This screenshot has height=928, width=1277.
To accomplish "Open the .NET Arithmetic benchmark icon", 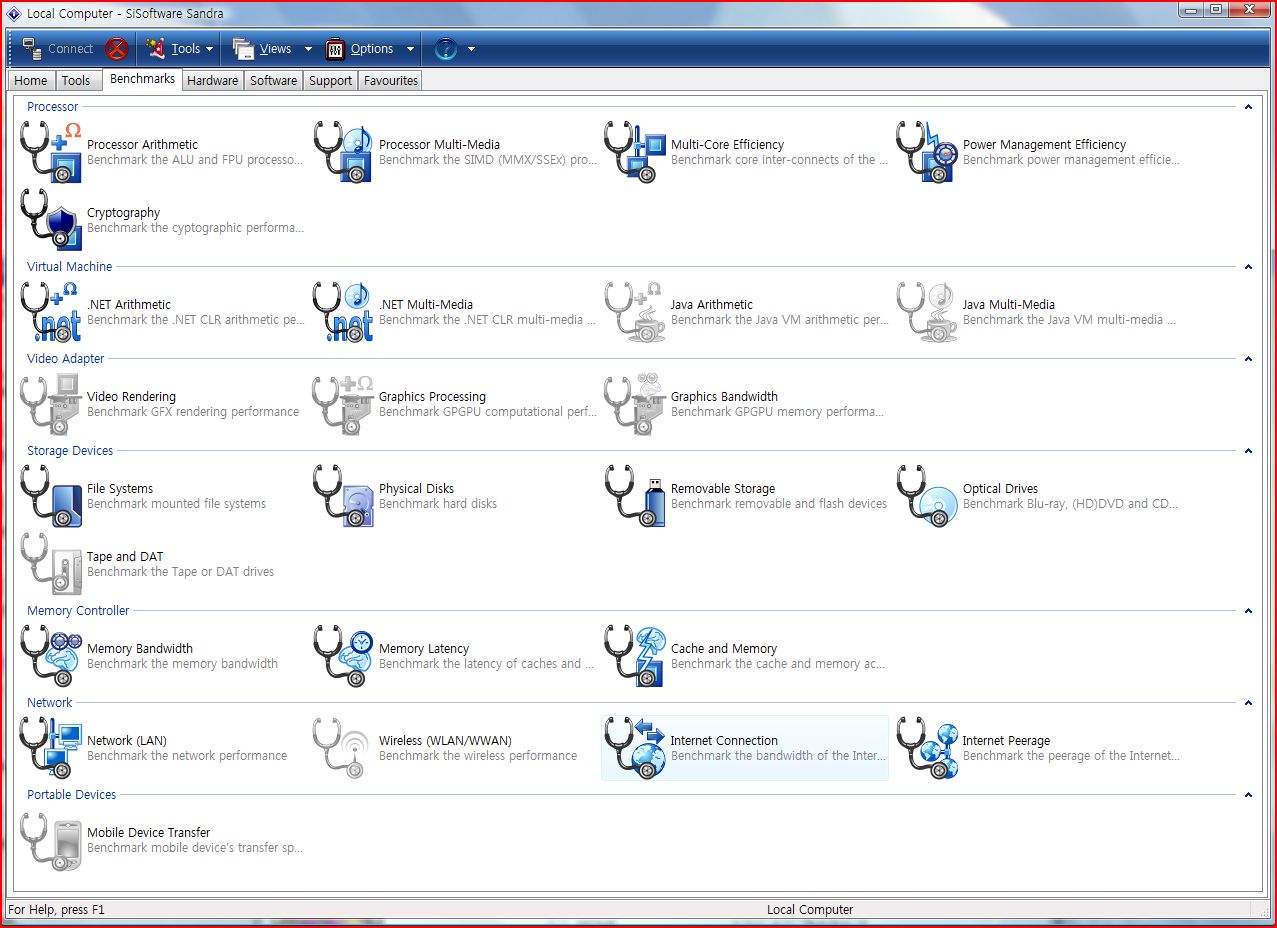I will (51, 312).
